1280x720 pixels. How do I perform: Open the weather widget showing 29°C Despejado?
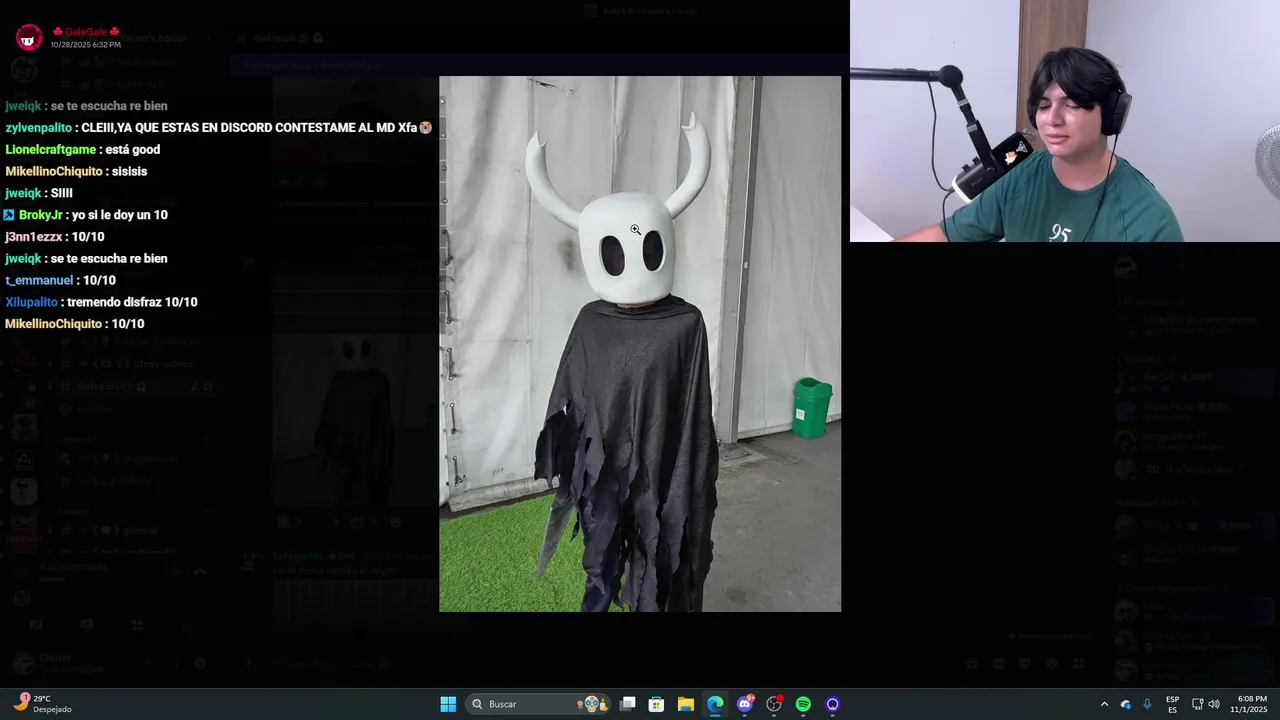click(42, 704)
